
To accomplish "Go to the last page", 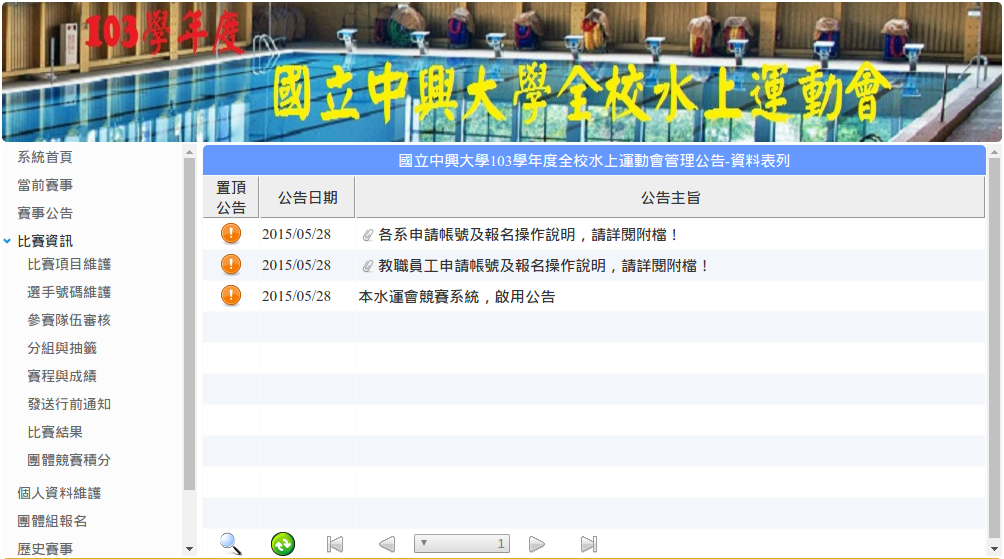I will point(589,544).
